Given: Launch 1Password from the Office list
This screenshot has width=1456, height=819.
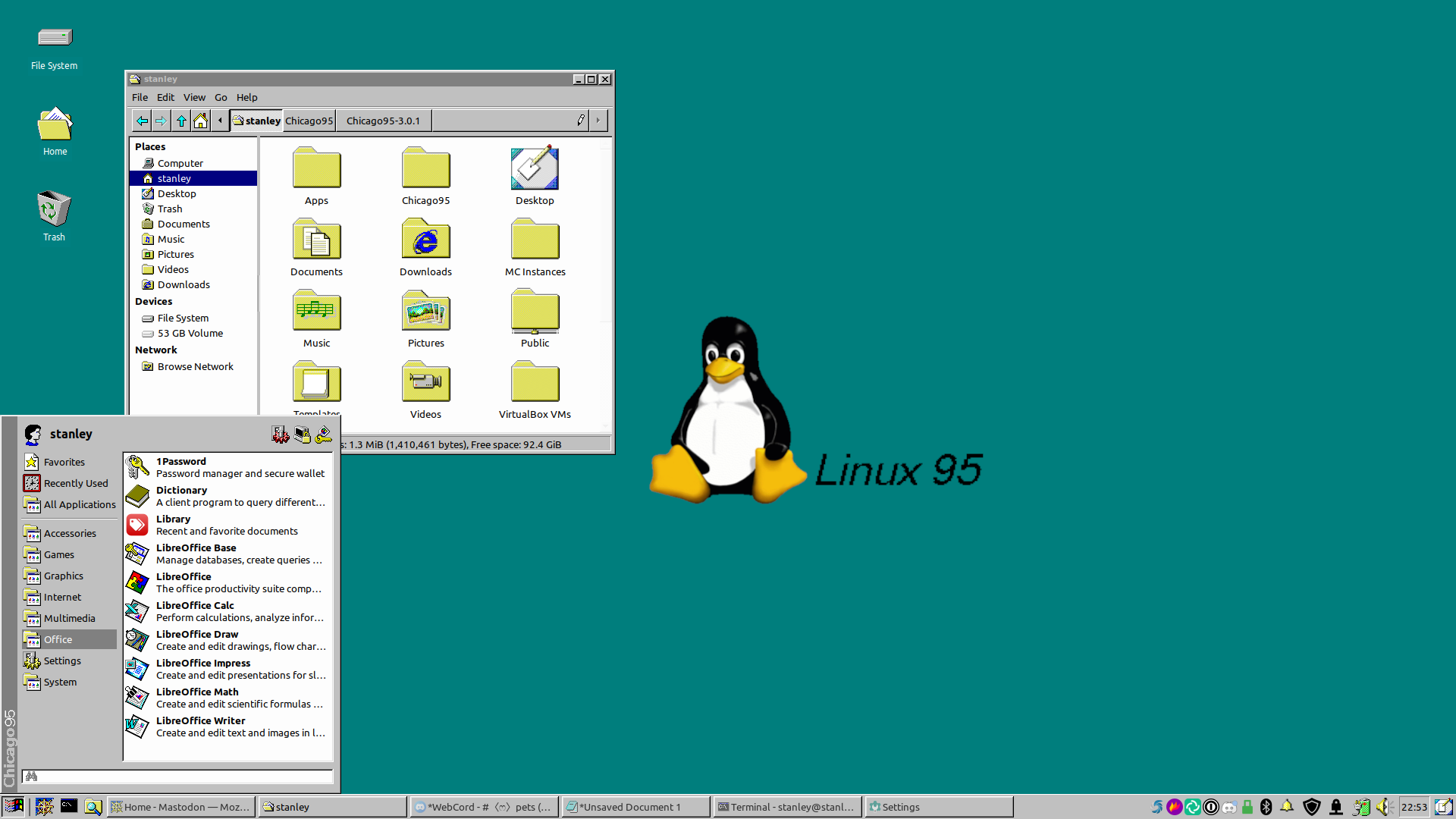Looking at the screenshot, I should click(x=227, y=467).
